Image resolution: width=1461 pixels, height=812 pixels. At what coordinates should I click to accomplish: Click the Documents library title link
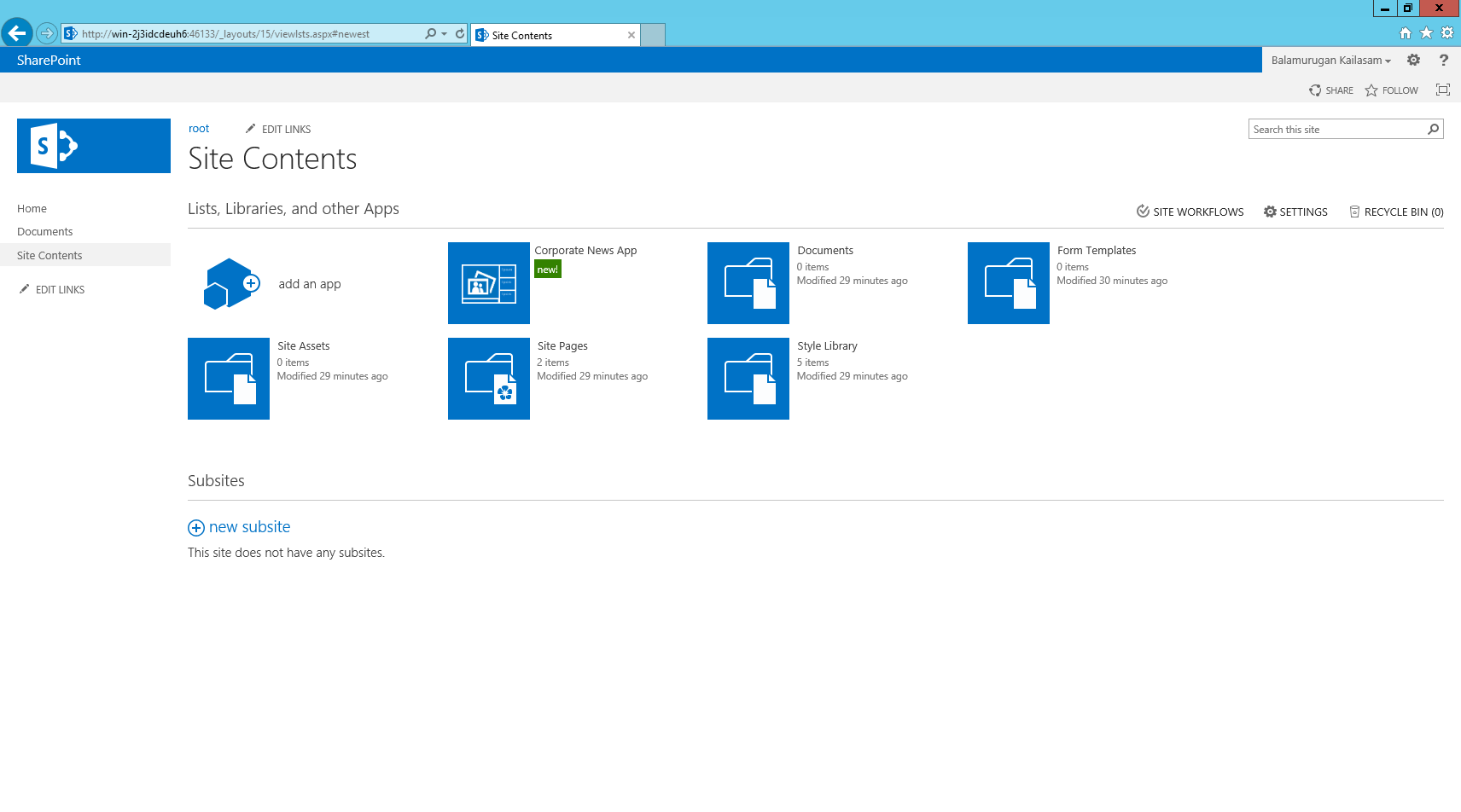tap(825, 251)
